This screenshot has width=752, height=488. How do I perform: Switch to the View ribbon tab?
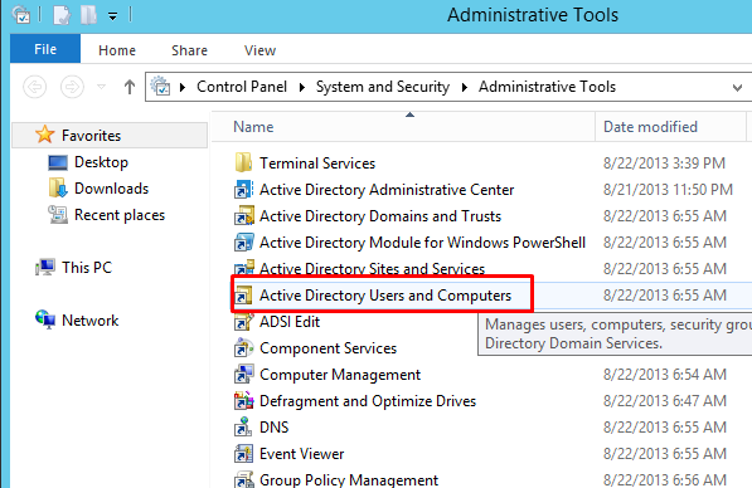tap(260, 50)
